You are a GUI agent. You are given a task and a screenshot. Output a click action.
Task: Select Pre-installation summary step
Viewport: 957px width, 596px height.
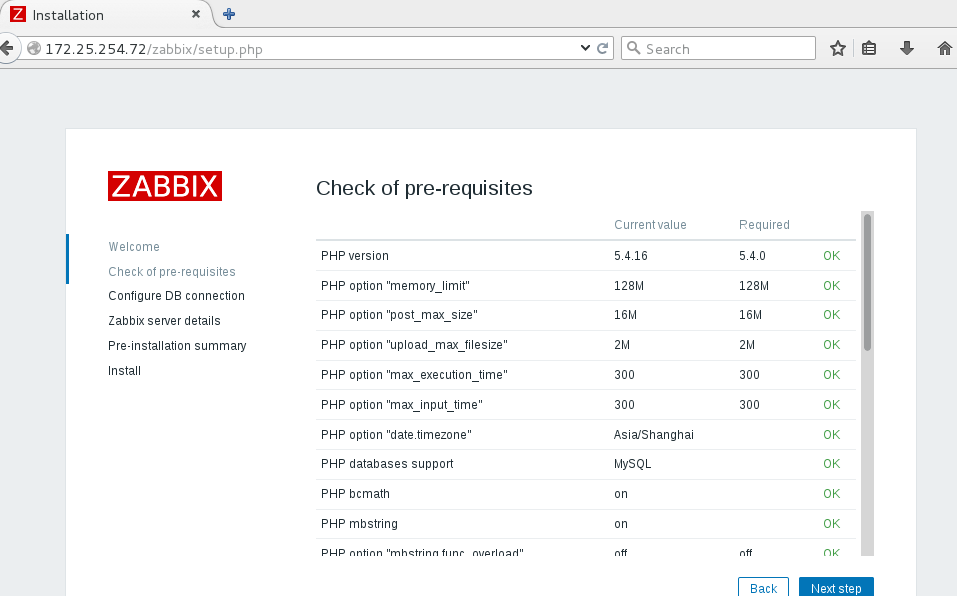(x=177, y=346)
